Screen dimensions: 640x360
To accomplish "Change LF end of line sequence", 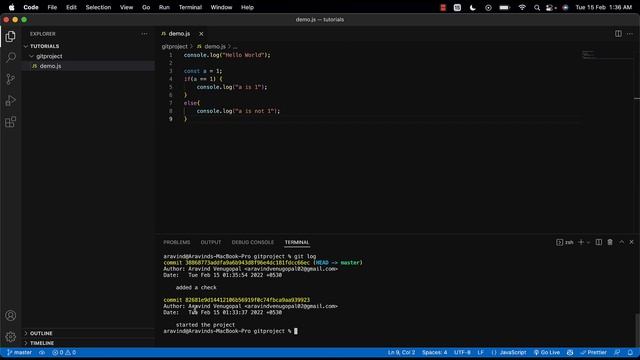I will [x=480, y=353].
